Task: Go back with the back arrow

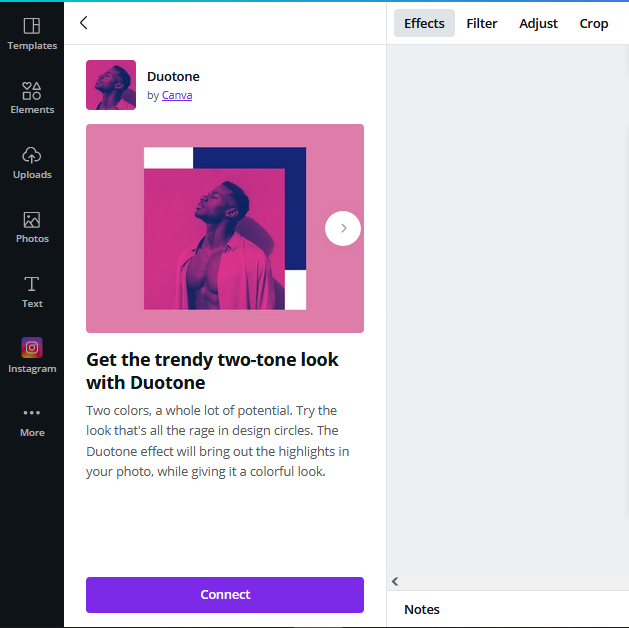Action: pyautogui.click(x=84, y=23)
